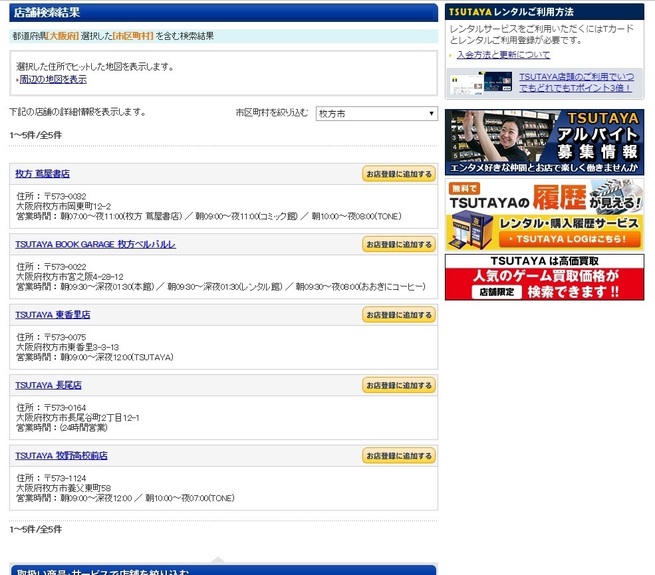Screen dimensions: 655x575
Task: Add BOOK GARAGE 枚方ベルパルレ to registered stores
Action: click(x=399, y=244)
